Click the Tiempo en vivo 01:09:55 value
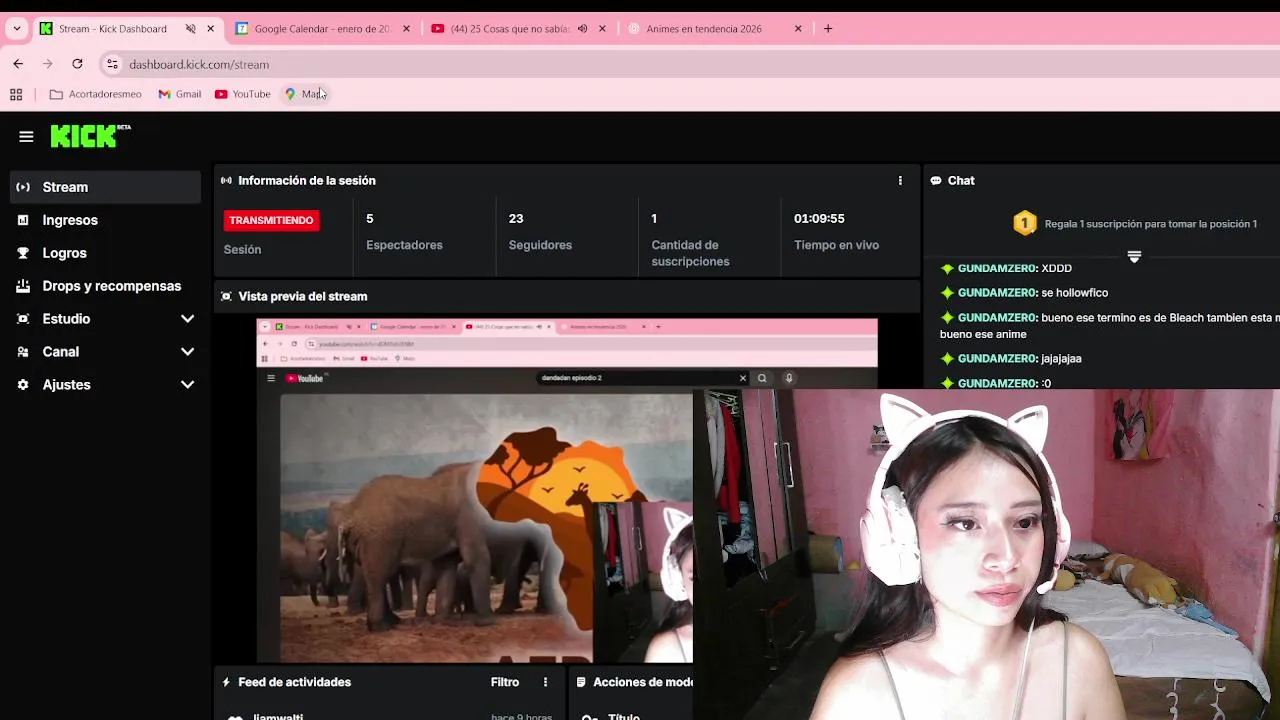Image resolution: width=1280 pixels, height=720 pixels. click(x=819, y=218)
